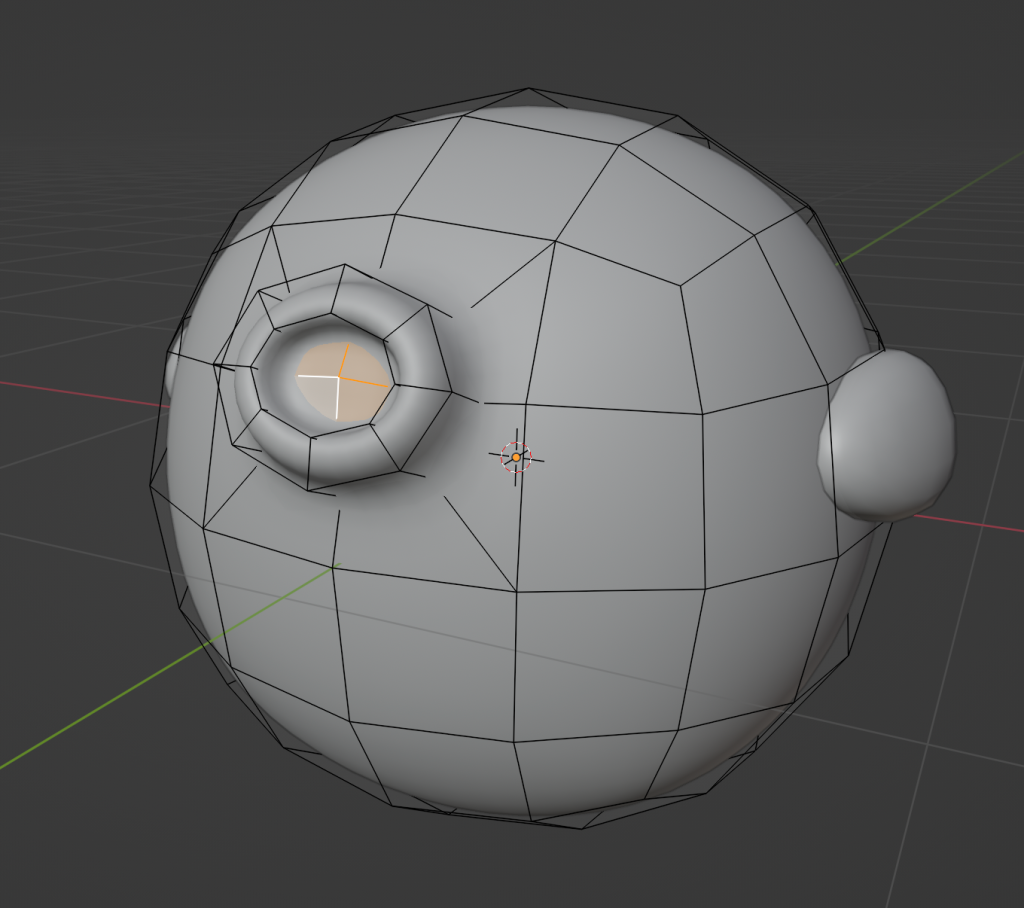Select the right ear bump on the head

[889, 436]
